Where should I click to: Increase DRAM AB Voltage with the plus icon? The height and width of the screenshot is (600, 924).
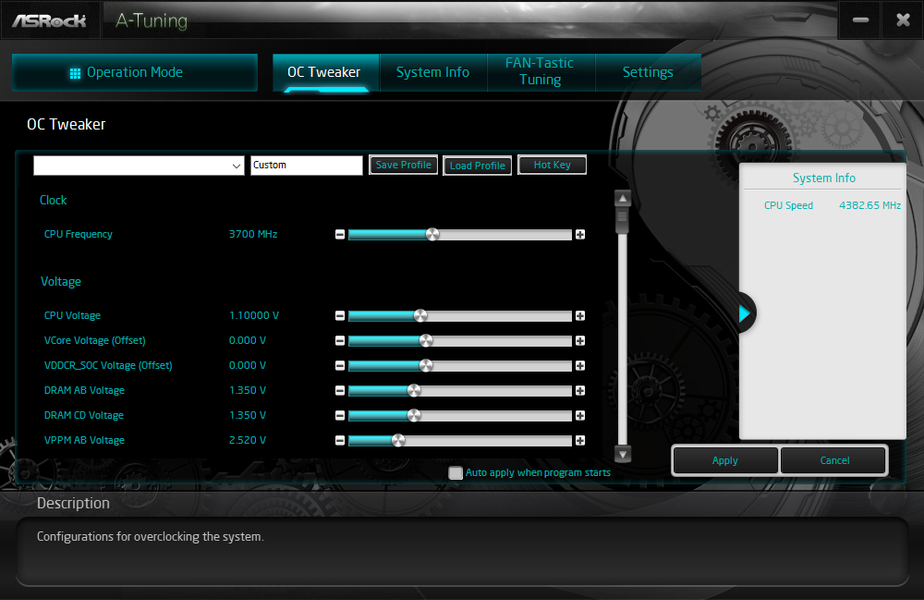click(x=580, y=391)
